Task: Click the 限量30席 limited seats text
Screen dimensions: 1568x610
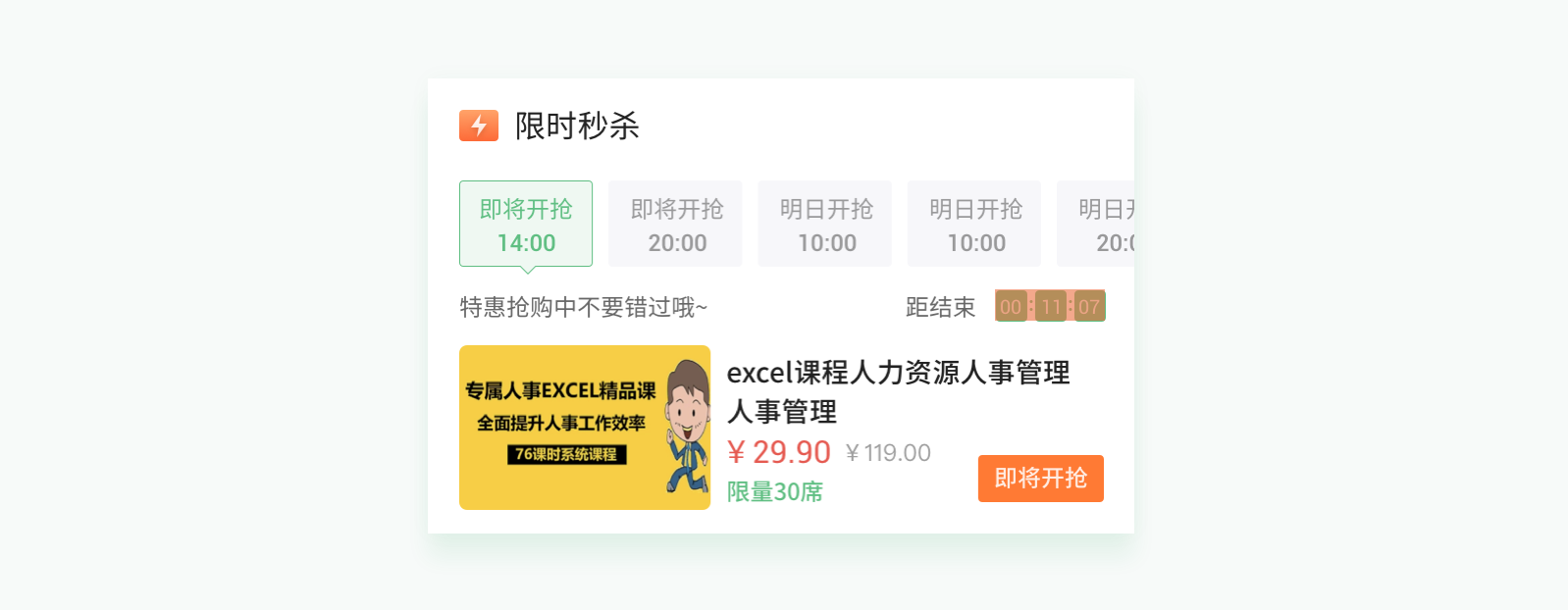Action: pos(775,491)
